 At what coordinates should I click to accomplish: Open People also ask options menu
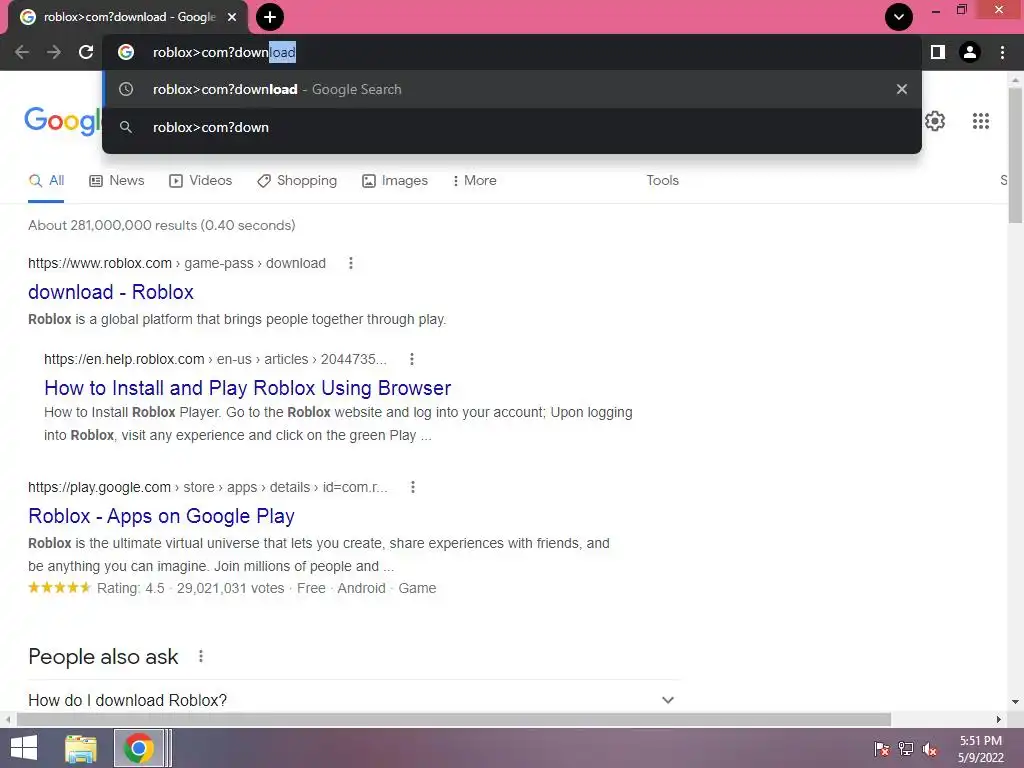click(200, 656)
